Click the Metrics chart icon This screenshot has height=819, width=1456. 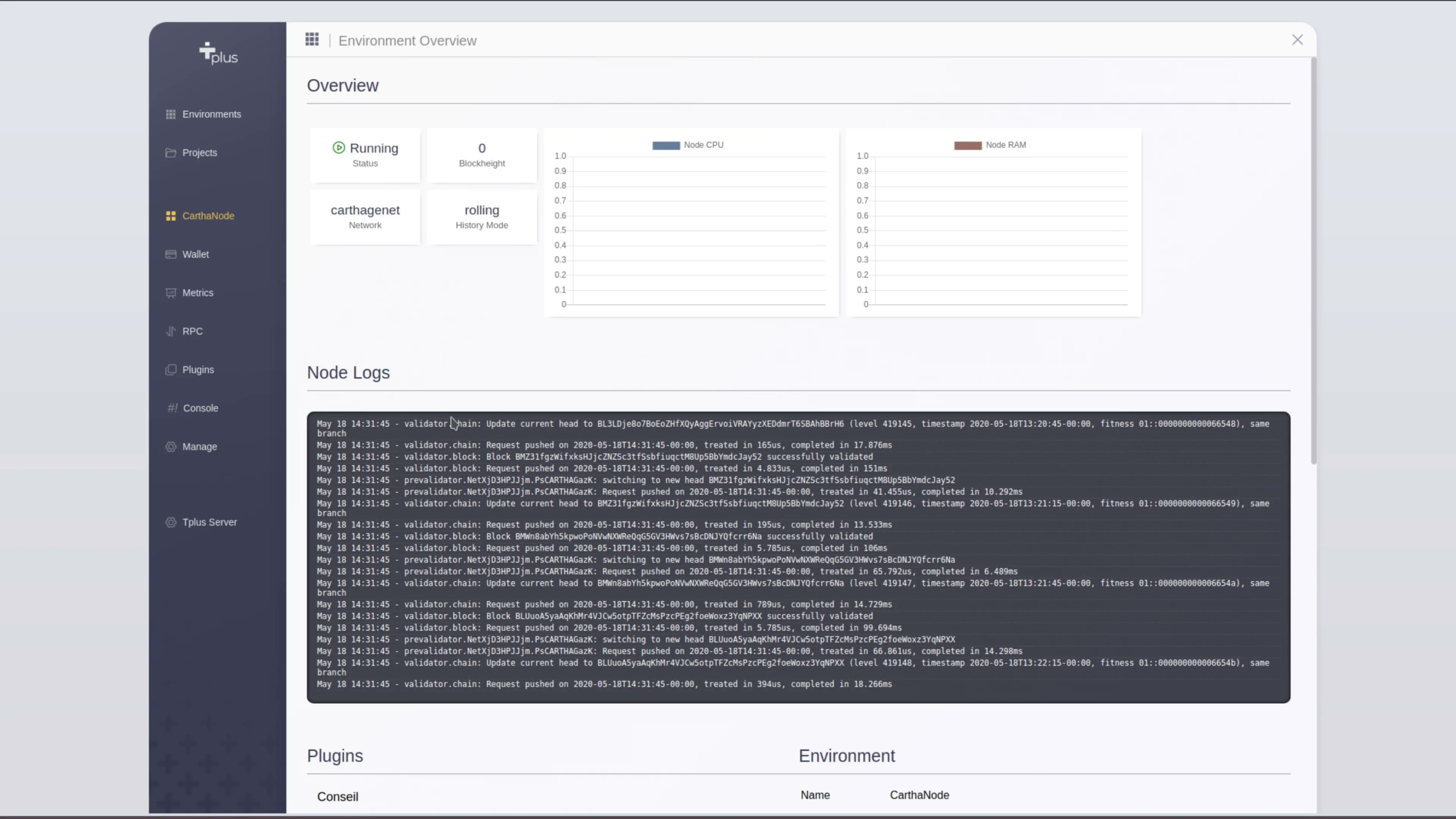point(170,293)
